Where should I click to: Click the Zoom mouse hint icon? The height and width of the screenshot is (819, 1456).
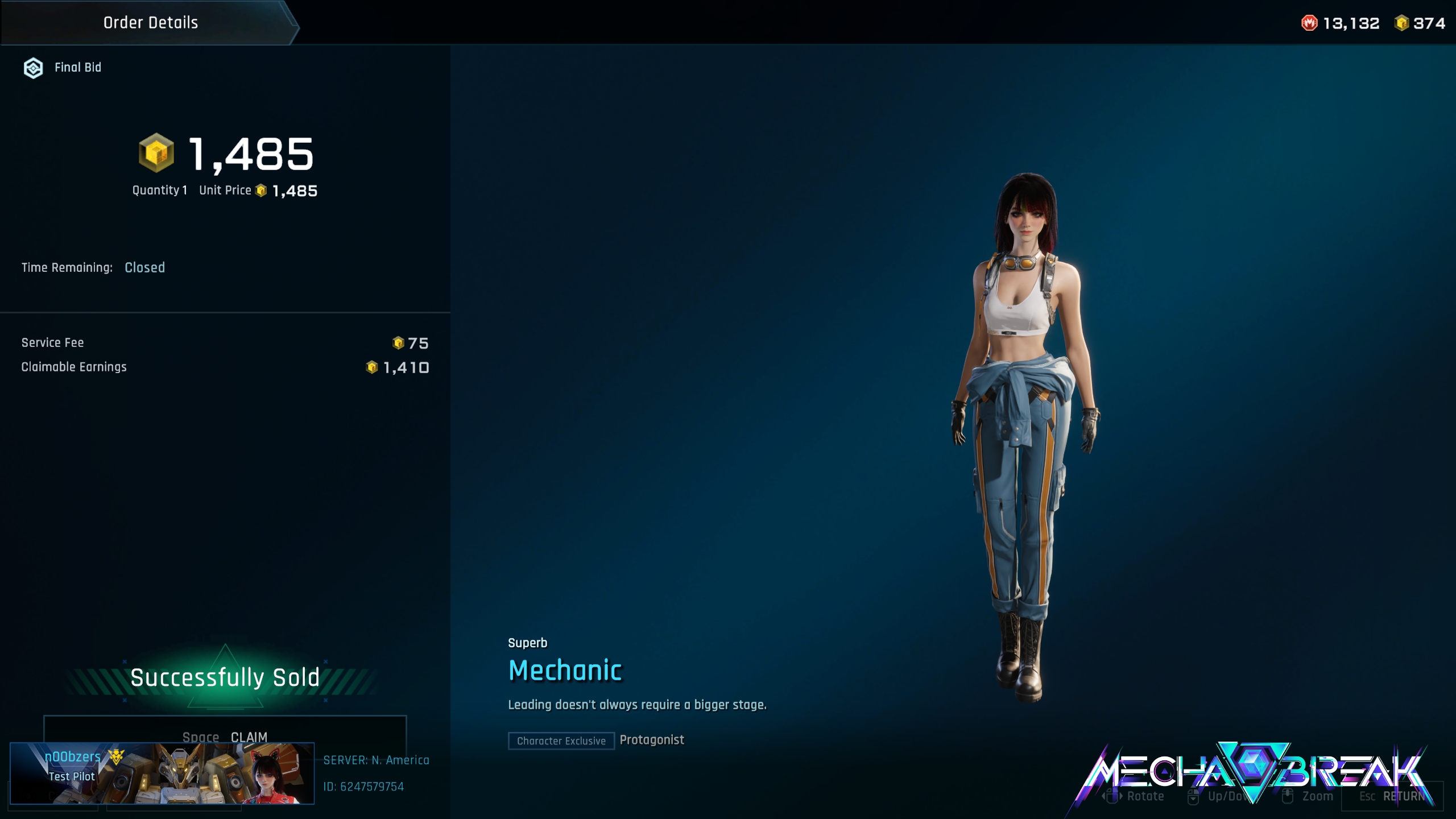tap(1288, 796)
